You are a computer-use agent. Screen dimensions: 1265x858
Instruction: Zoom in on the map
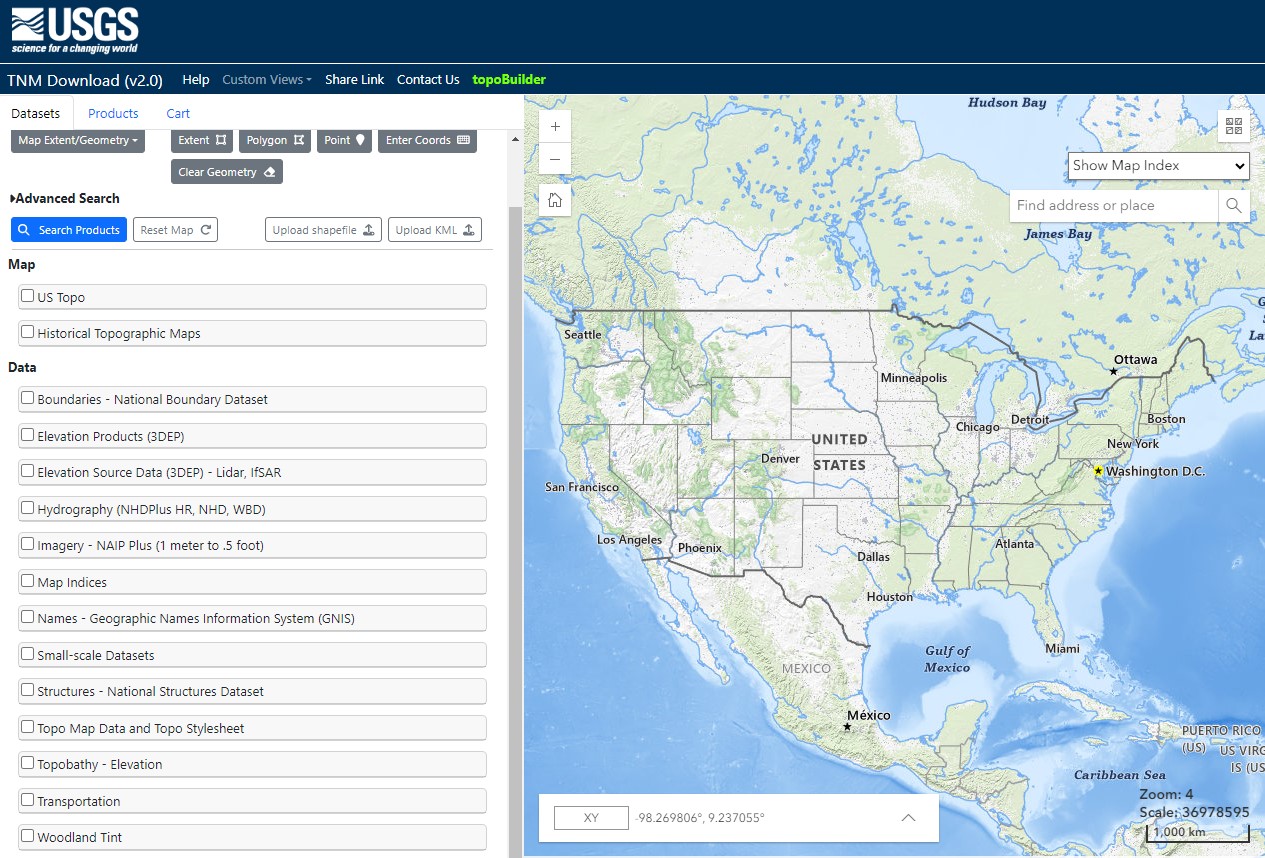555,127
